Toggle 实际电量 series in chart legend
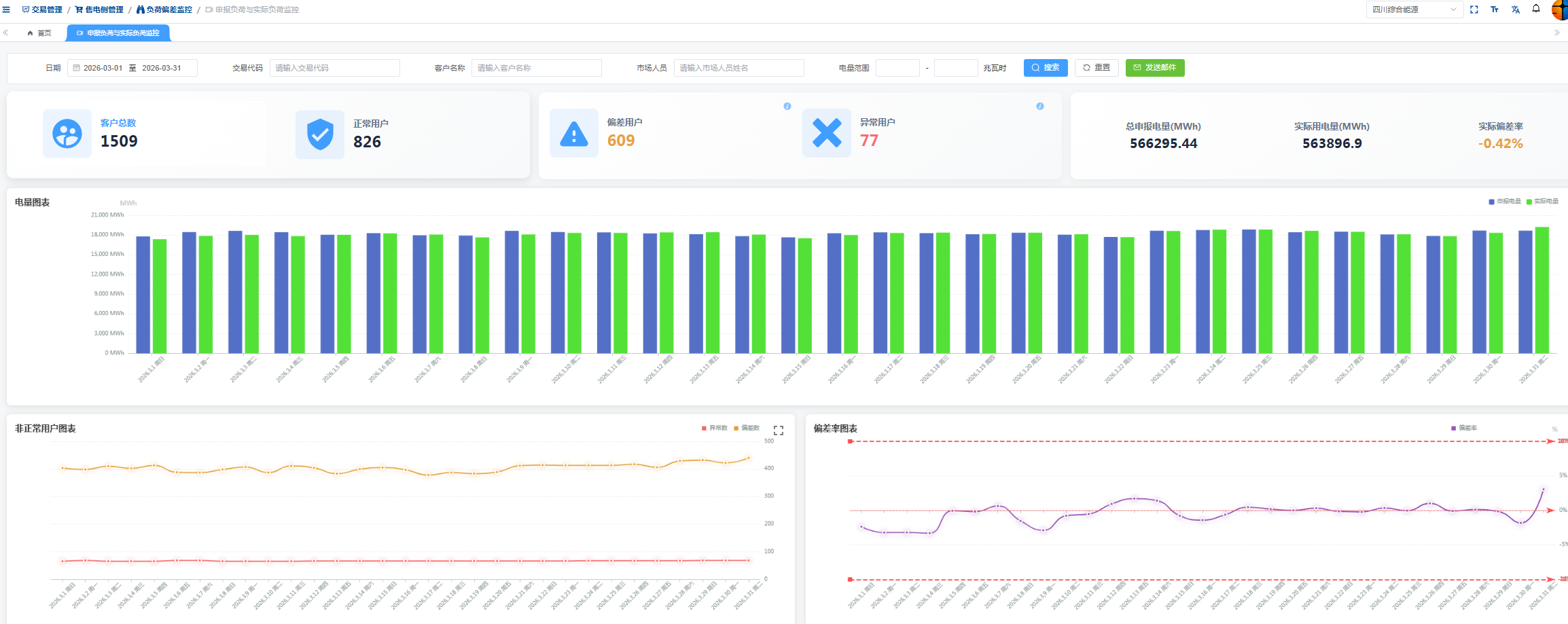This screenshot has height=624, width=1568. point(1542,202)
